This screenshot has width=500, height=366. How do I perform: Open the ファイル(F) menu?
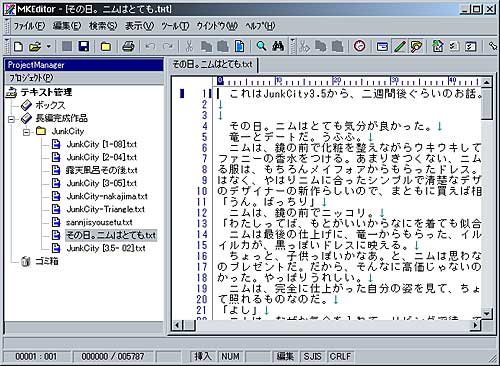(29, 26)
